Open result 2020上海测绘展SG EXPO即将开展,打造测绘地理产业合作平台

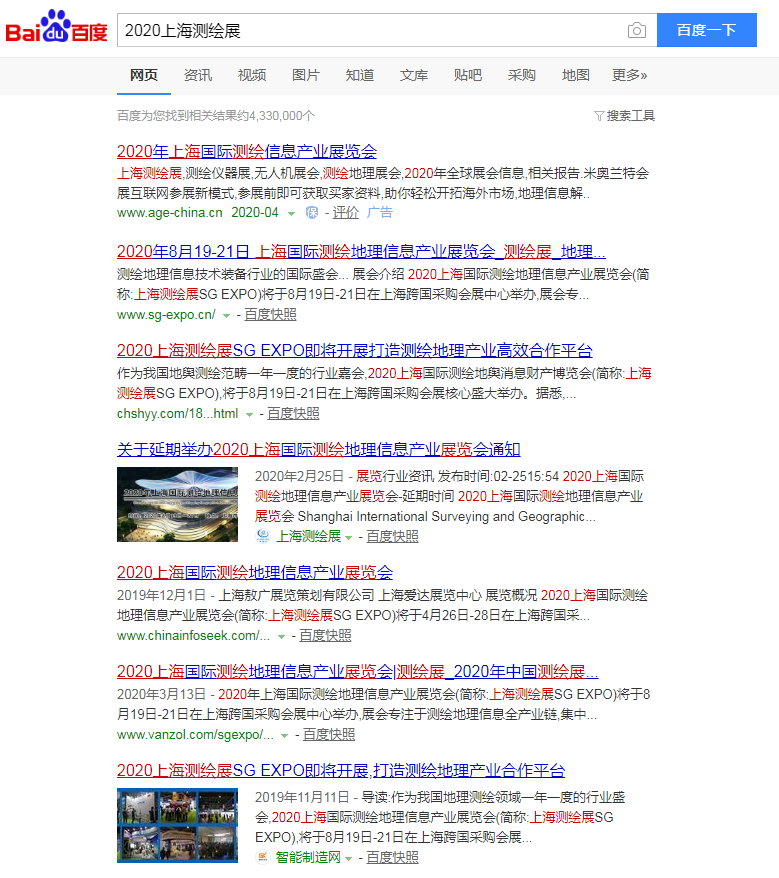(x=341, y=770)
